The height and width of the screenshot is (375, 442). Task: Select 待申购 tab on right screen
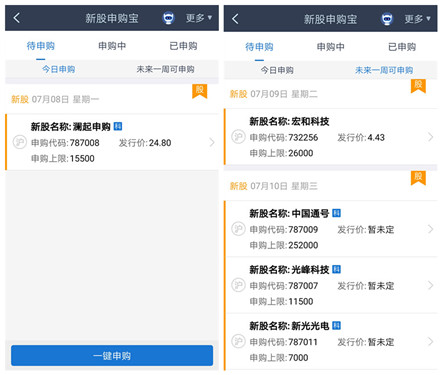click(259, 47)
